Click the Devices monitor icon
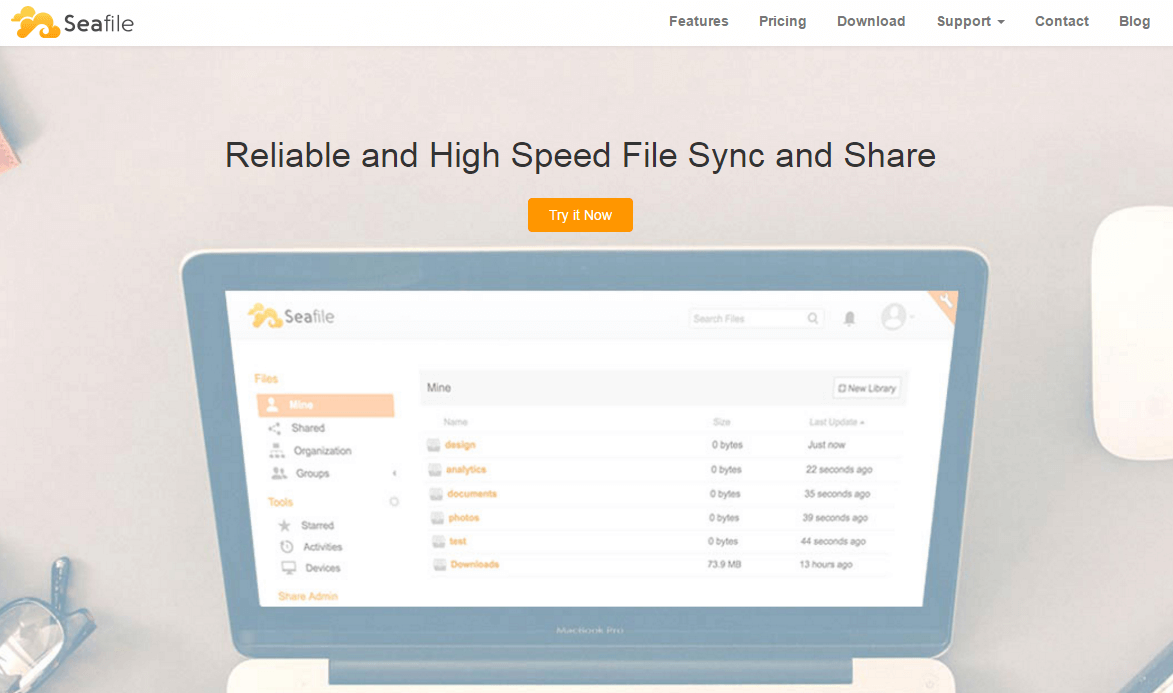Screen dimensions: 1173x693 tap(289, 568)
